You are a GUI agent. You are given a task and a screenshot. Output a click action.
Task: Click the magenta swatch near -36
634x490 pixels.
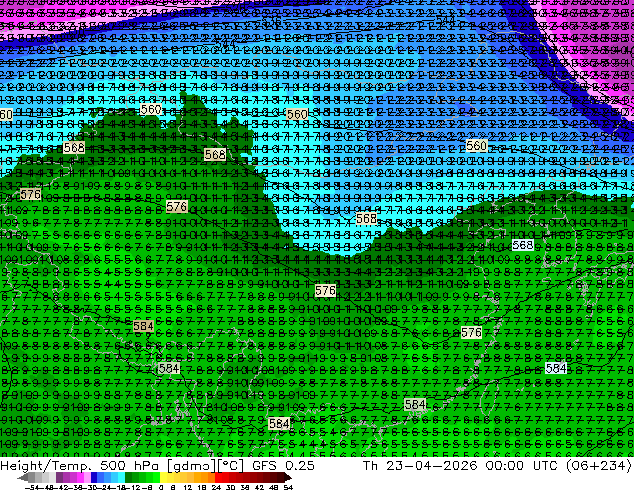click(x=80, y=478)
